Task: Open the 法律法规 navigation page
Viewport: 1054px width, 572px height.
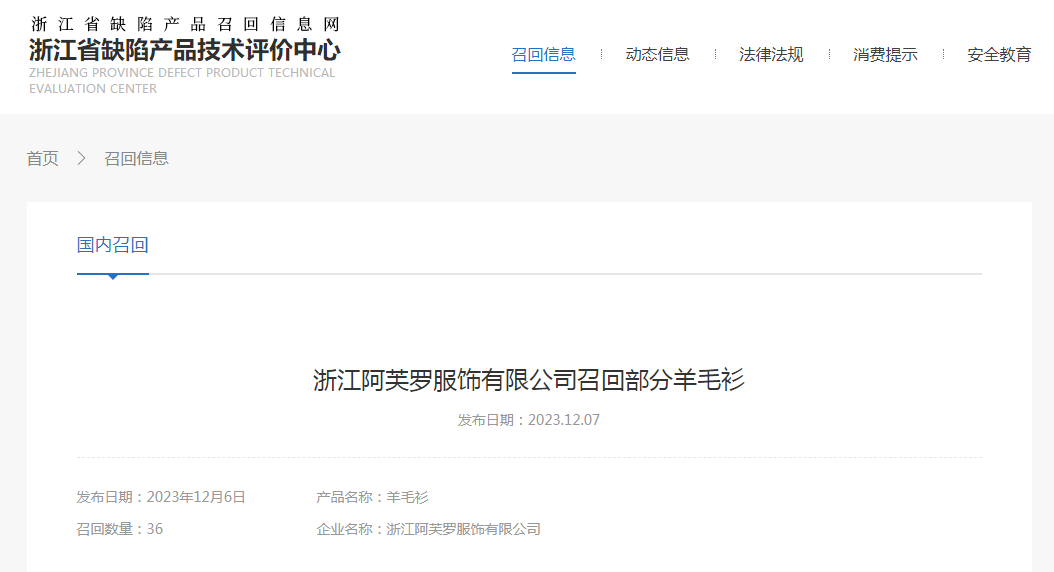Action: click(x=771, y=55)
